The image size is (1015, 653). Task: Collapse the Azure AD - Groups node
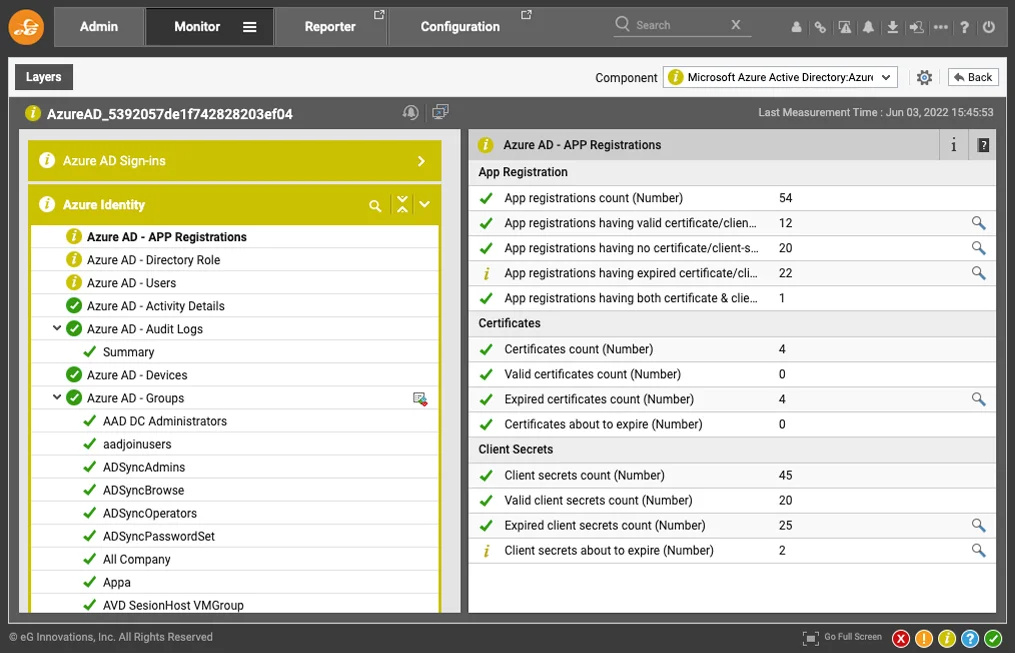pyautogui.click(x=57, y=397)
